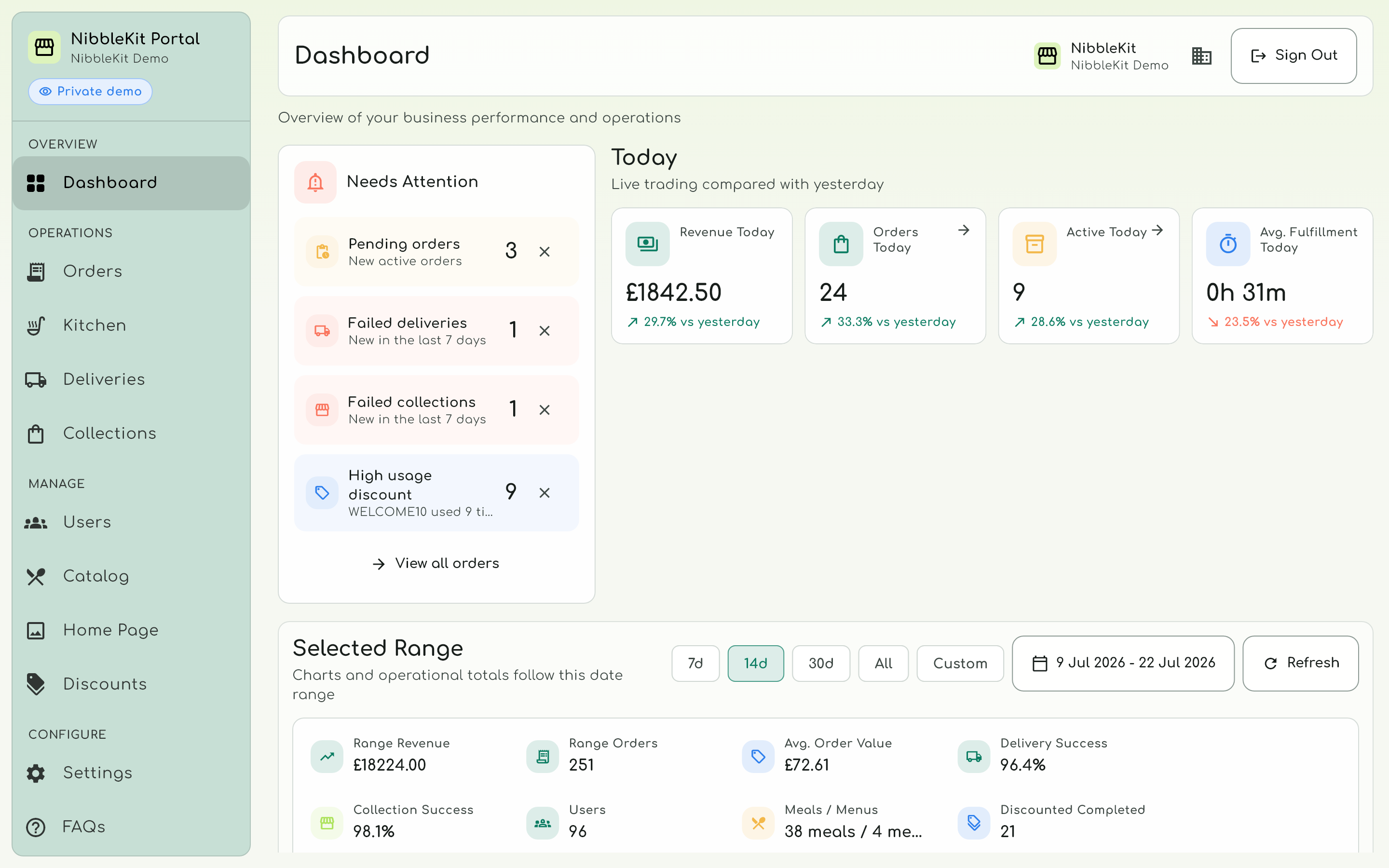
Task: Click the Catalog utensils icon
Action: tap(36, 576)
